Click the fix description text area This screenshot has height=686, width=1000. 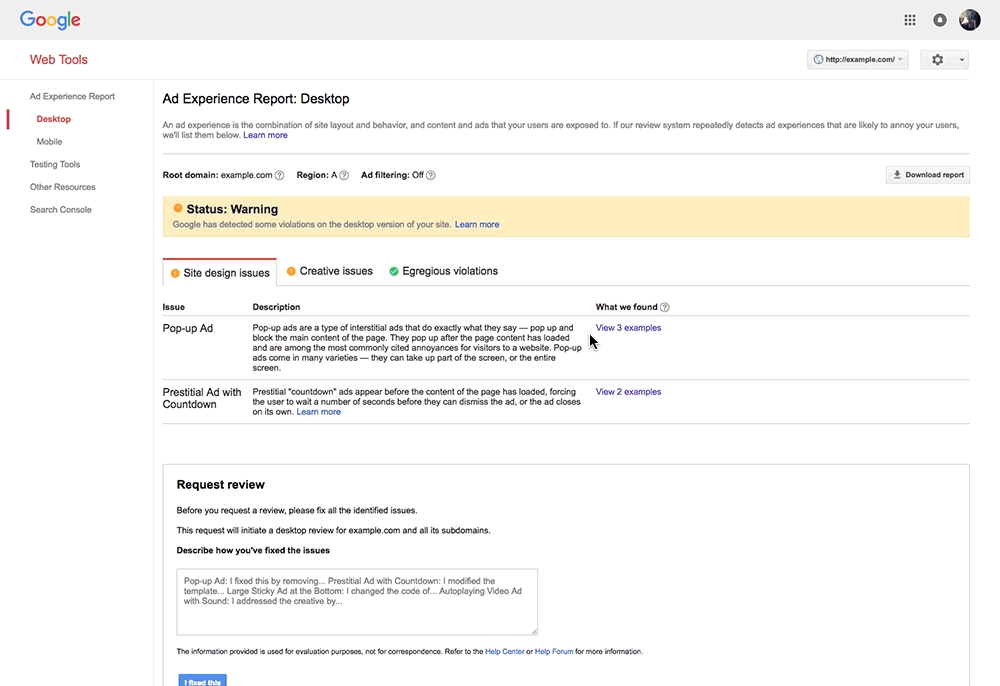click(x=357, y=602)
